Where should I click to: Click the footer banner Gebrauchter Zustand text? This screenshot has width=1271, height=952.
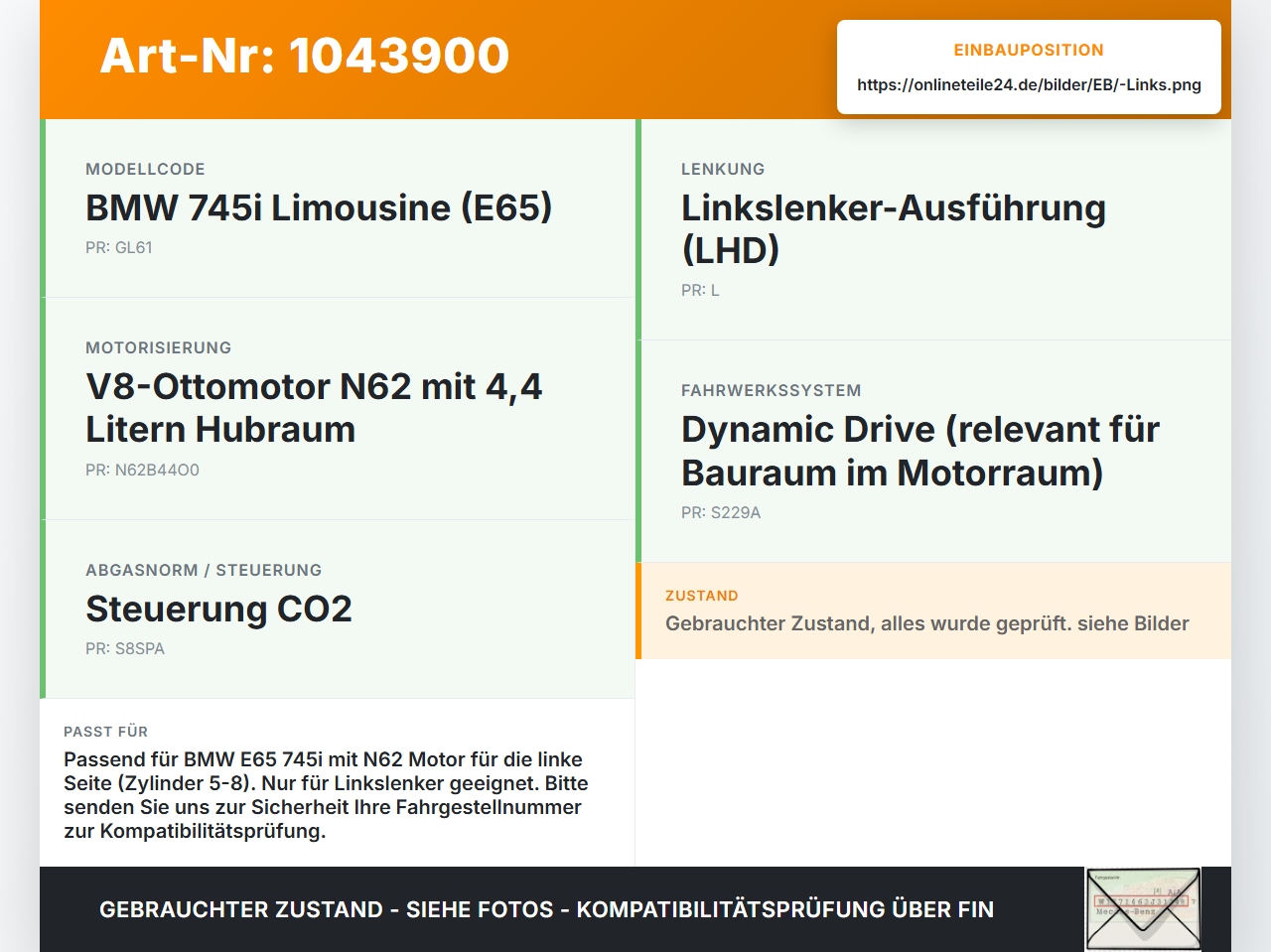click(546, 909)
